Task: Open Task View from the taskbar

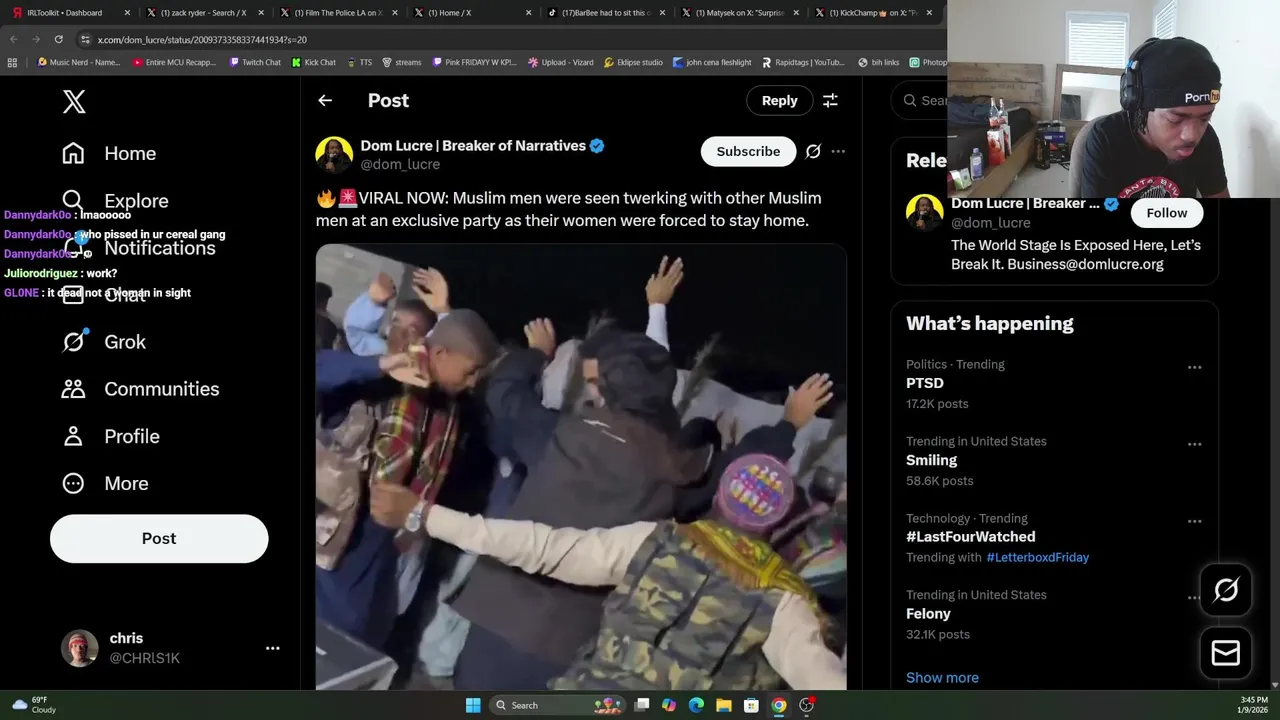Action: [642, 705]
